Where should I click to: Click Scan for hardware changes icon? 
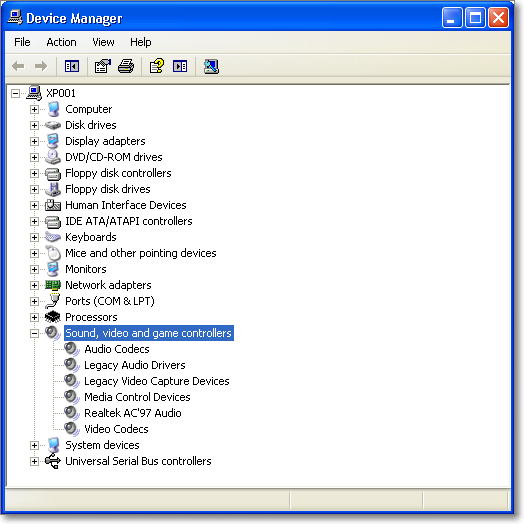(211, 66)
